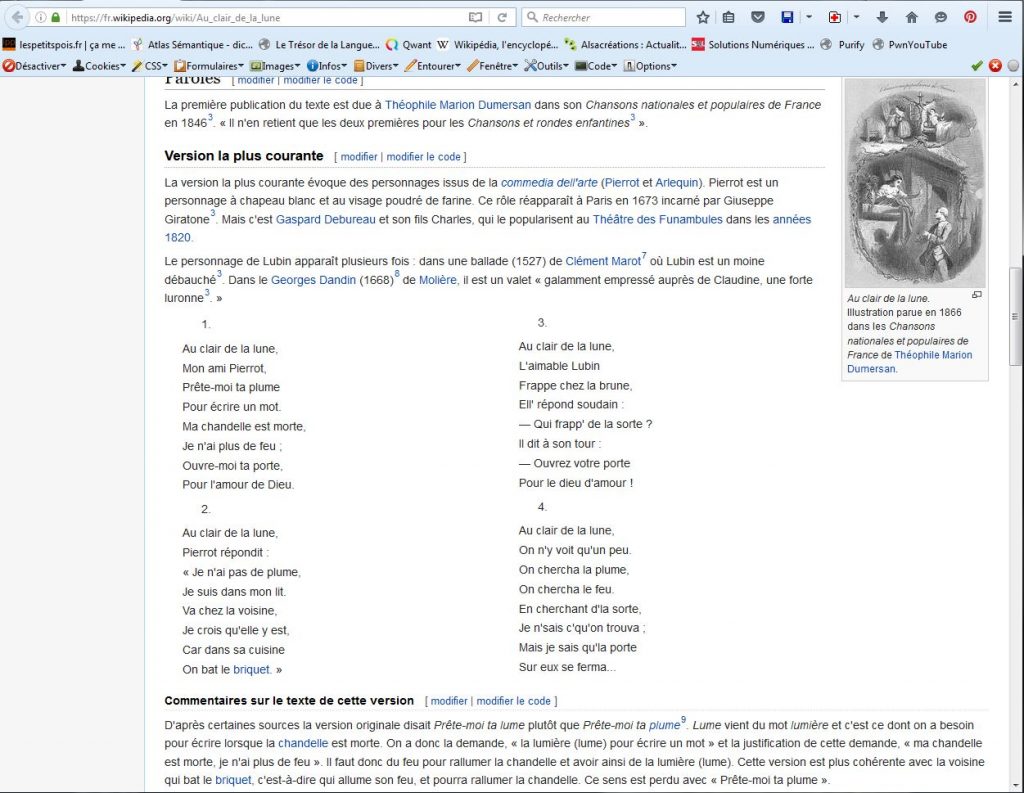Open the Formulaires dropdown menu
This screenshot has height=793, width=1024.
[208, 66]
